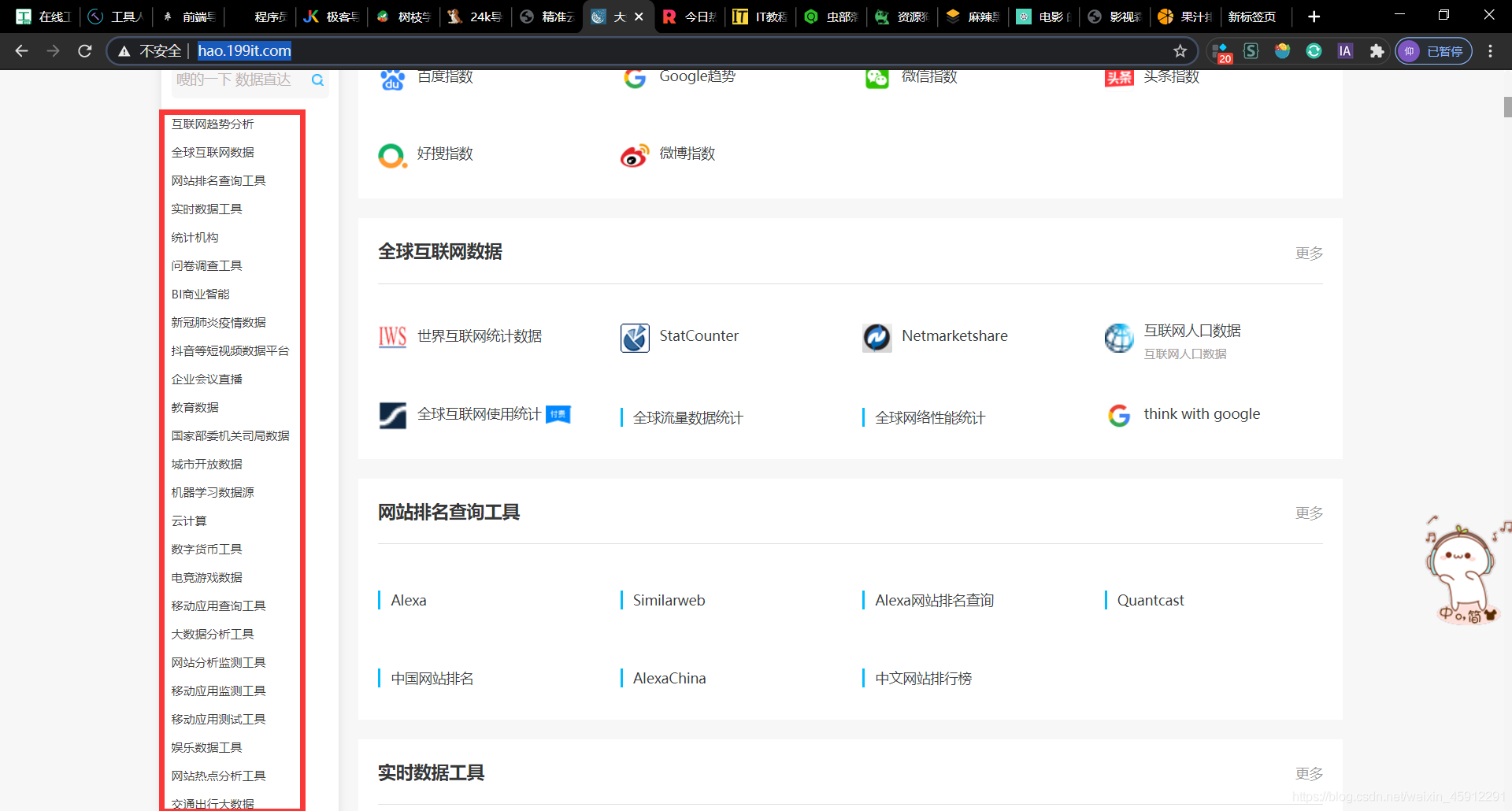Viewport: 1512px width, 811px height.
Task: Reload the page with refresh icon
Action: [x=85, y=51]
